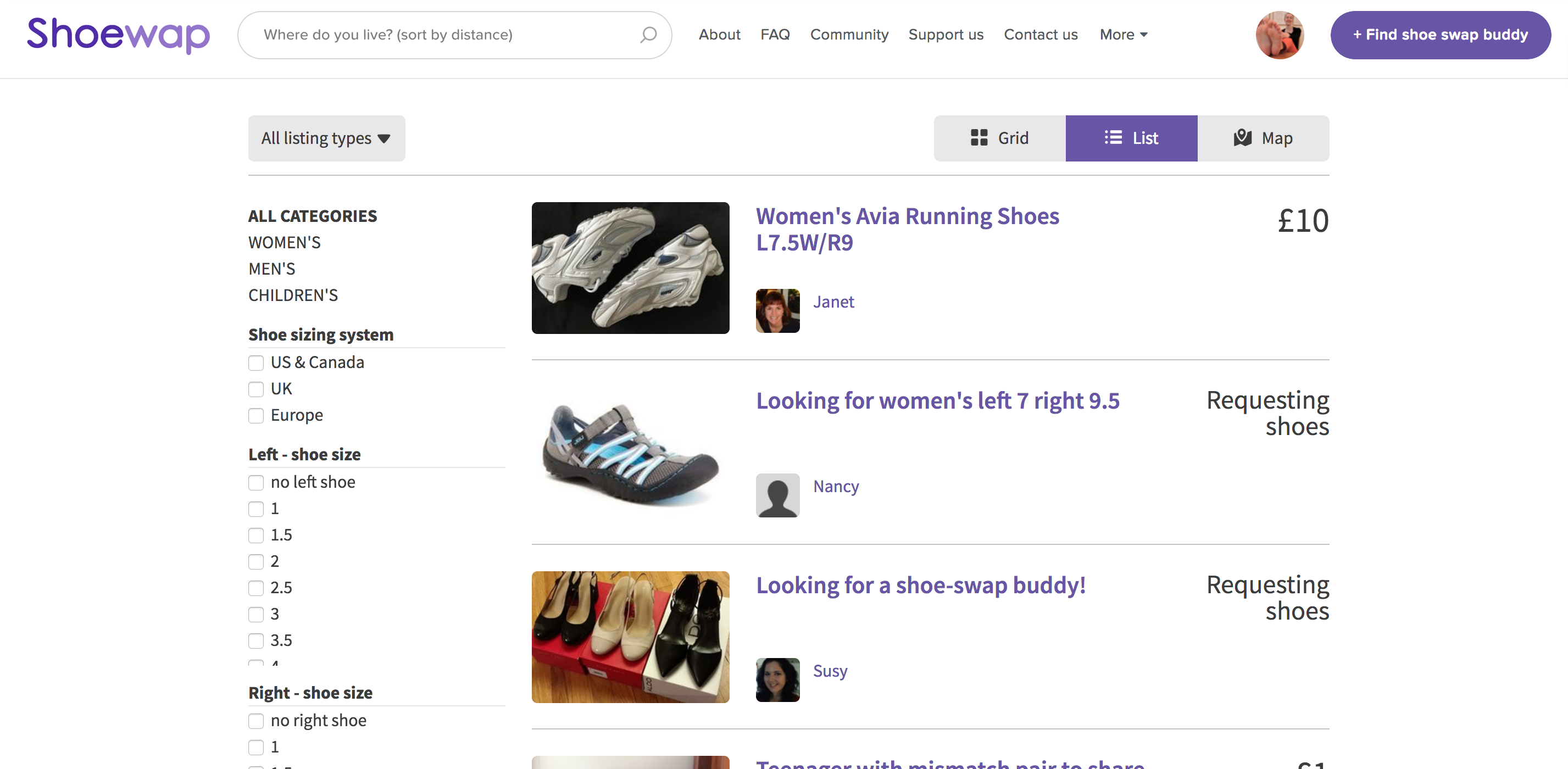Focus the location search field
The width and height of the screenshot is (1568, 769).
point(454,35)
